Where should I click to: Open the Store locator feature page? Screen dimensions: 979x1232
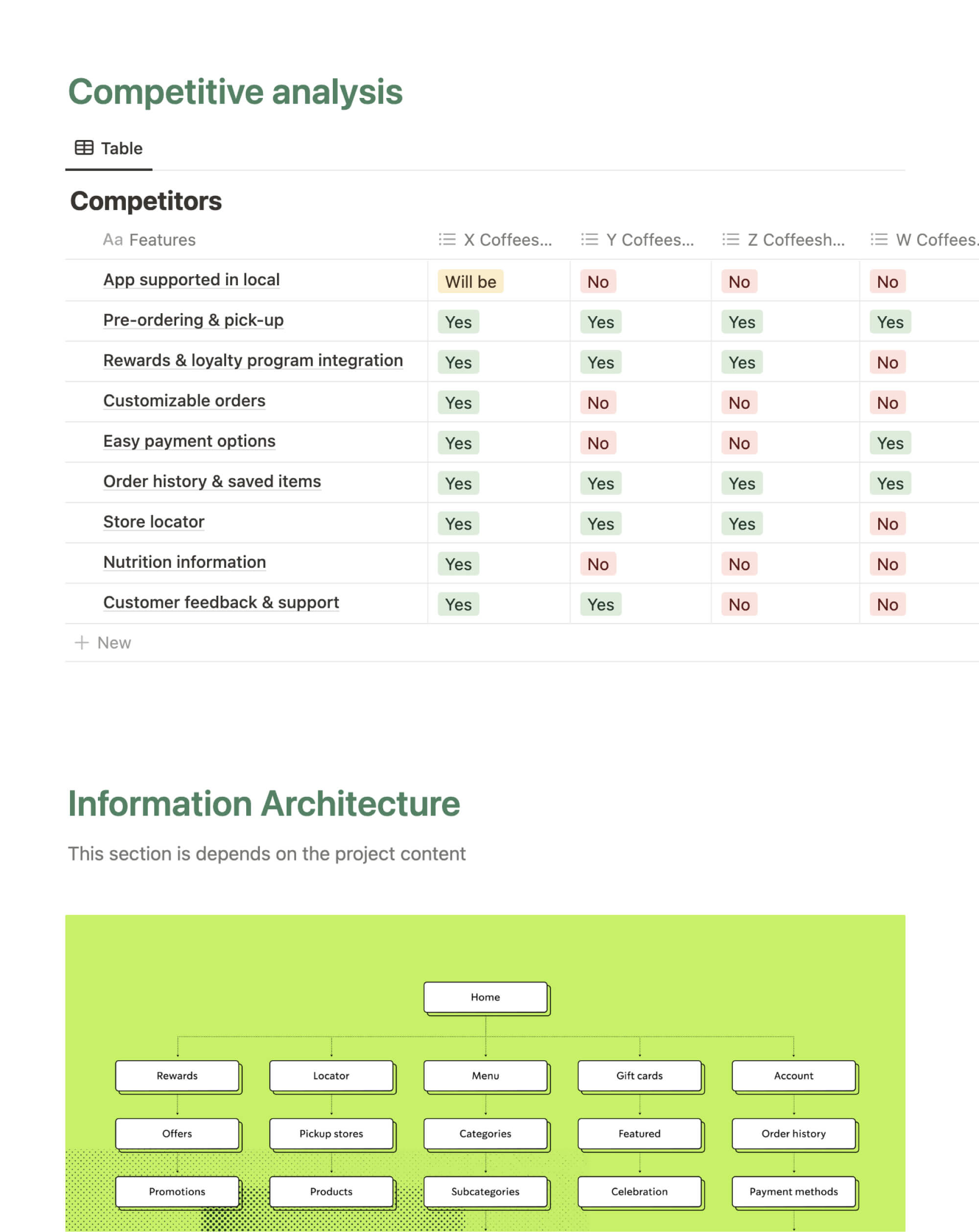(x=154, y=521)
